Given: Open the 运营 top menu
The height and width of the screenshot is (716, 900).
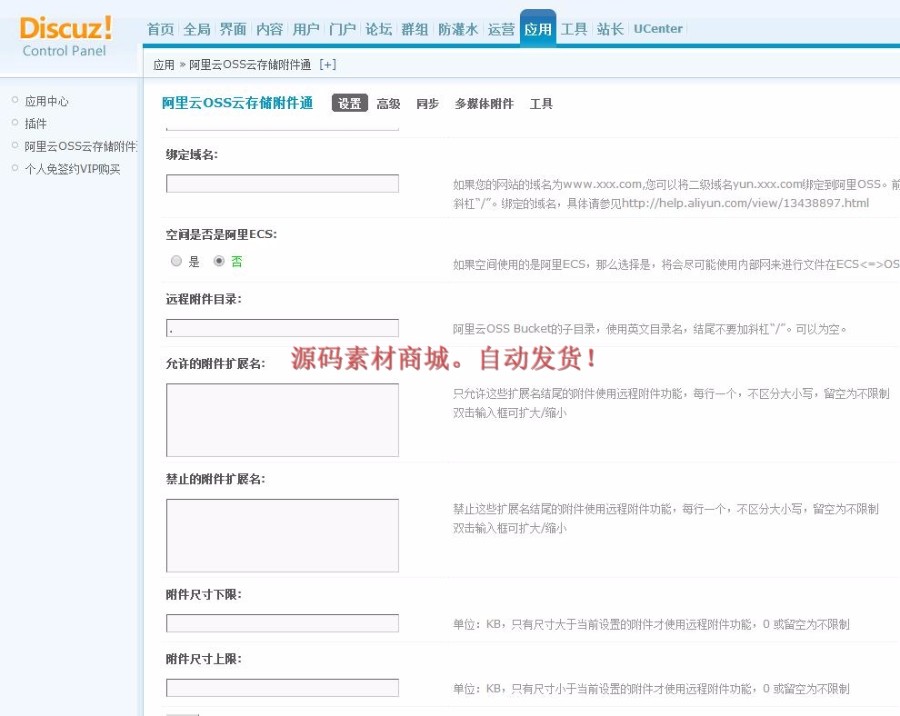Looking at the screenshot, I should tap(501, 29).
